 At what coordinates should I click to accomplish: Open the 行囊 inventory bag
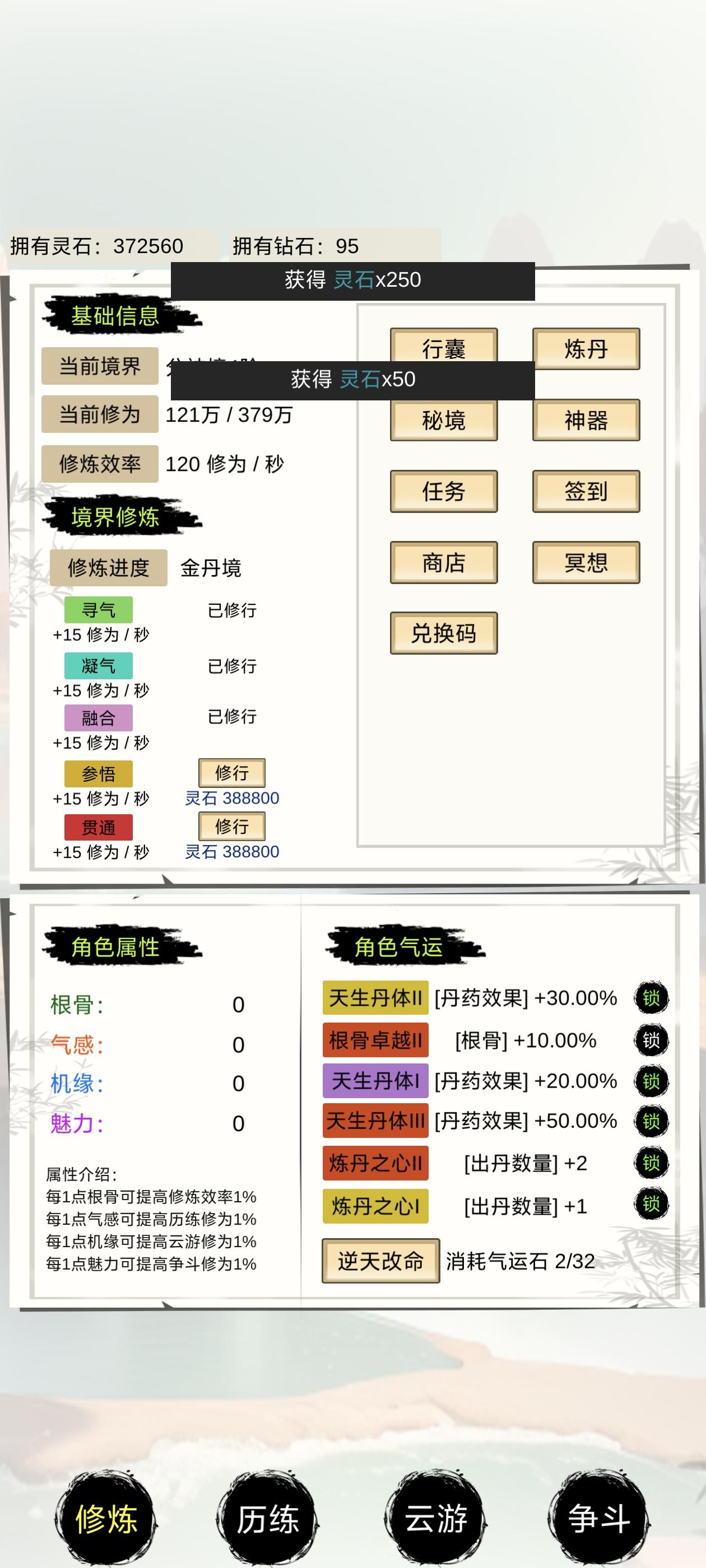coord(443,346)
